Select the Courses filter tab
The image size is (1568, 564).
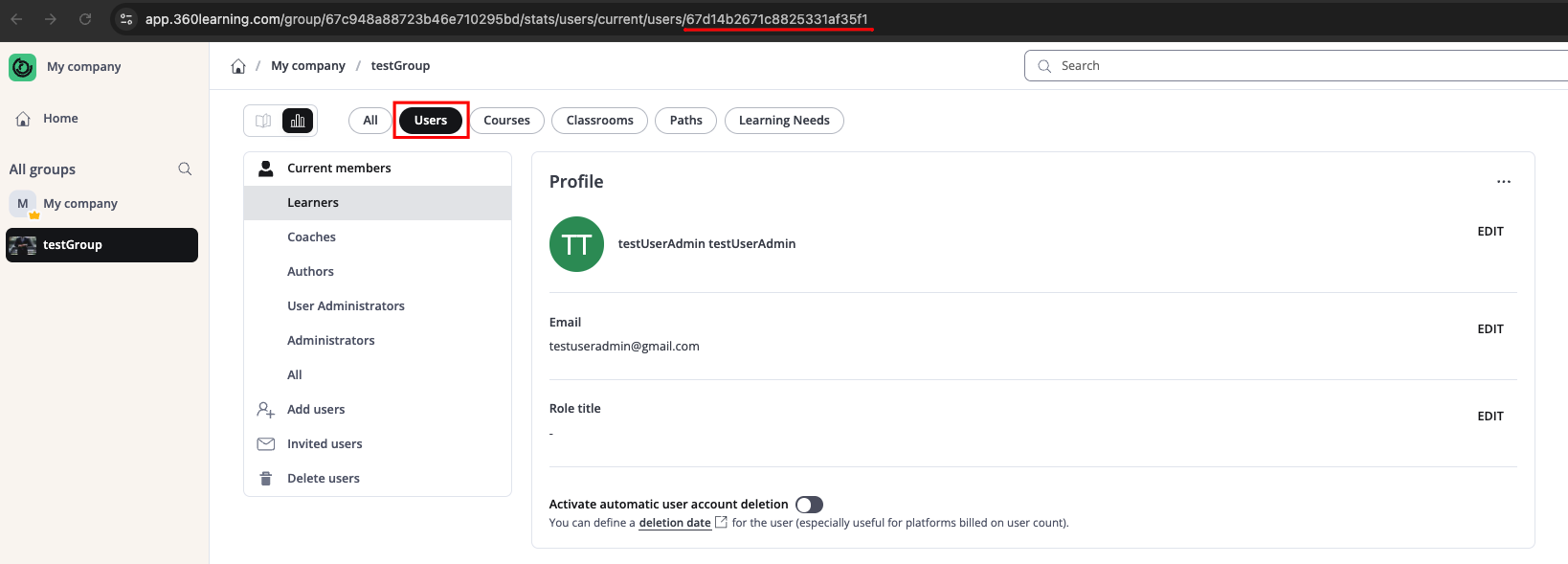(x=506, y=121)
